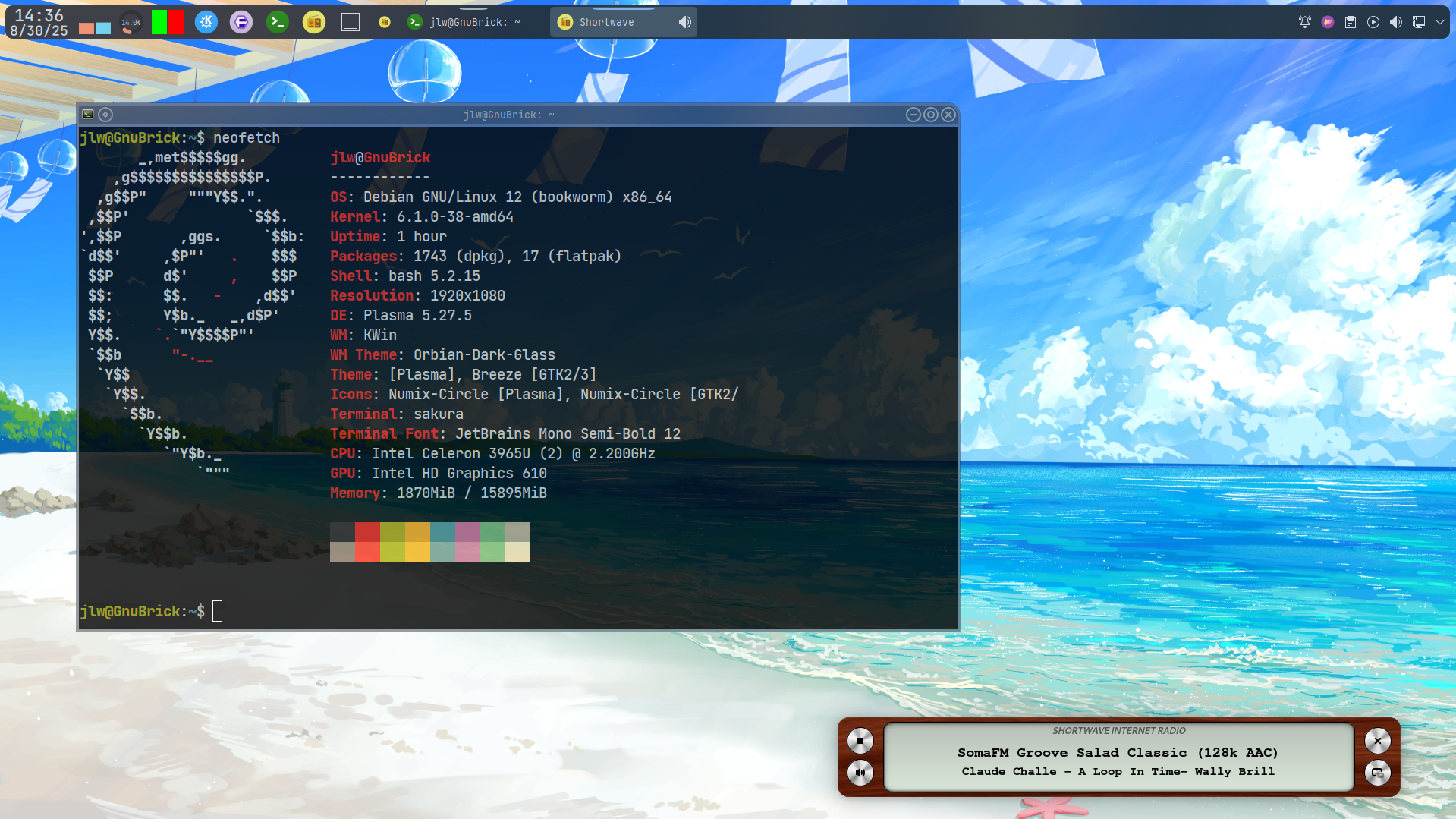Open the clipboard tray icon
This screenshot has height=819, width=1456.
point(1350,22)
